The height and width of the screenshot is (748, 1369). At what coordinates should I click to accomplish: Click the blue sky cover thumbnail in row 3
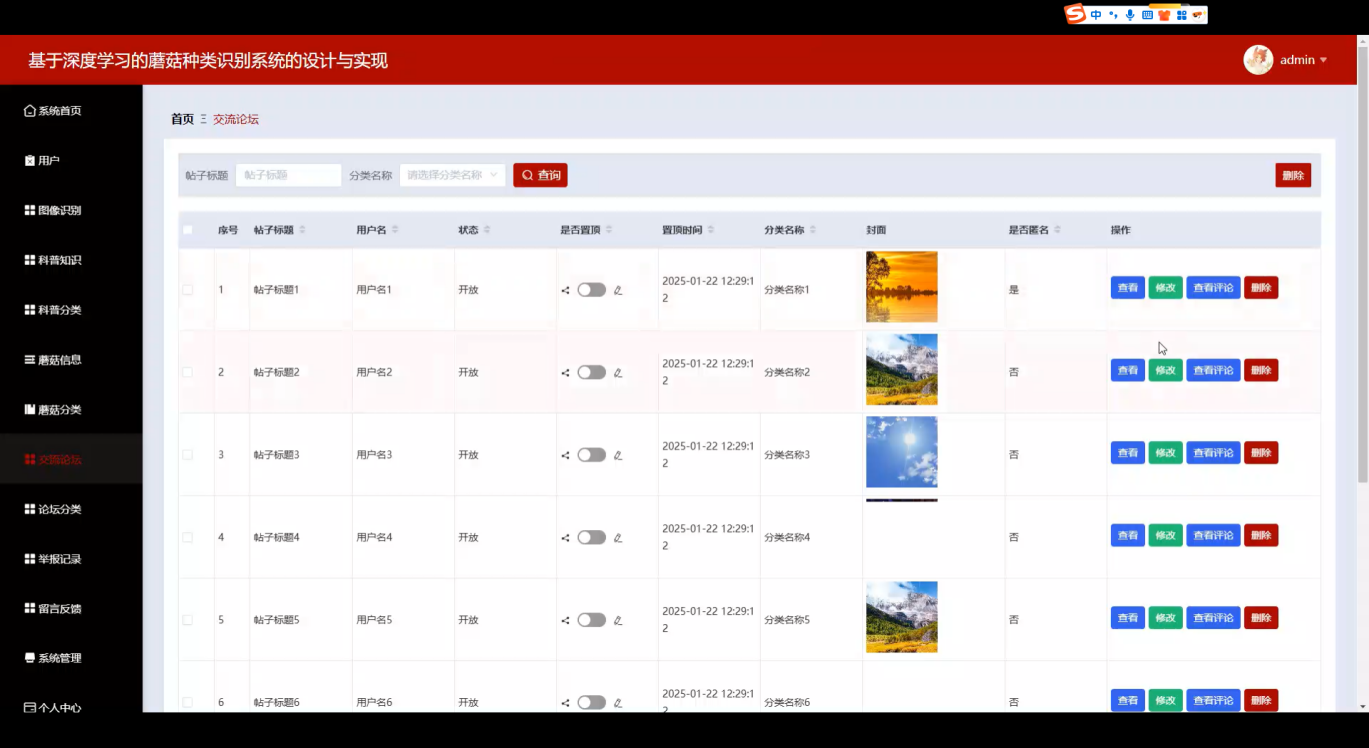(x=902, y=452)
